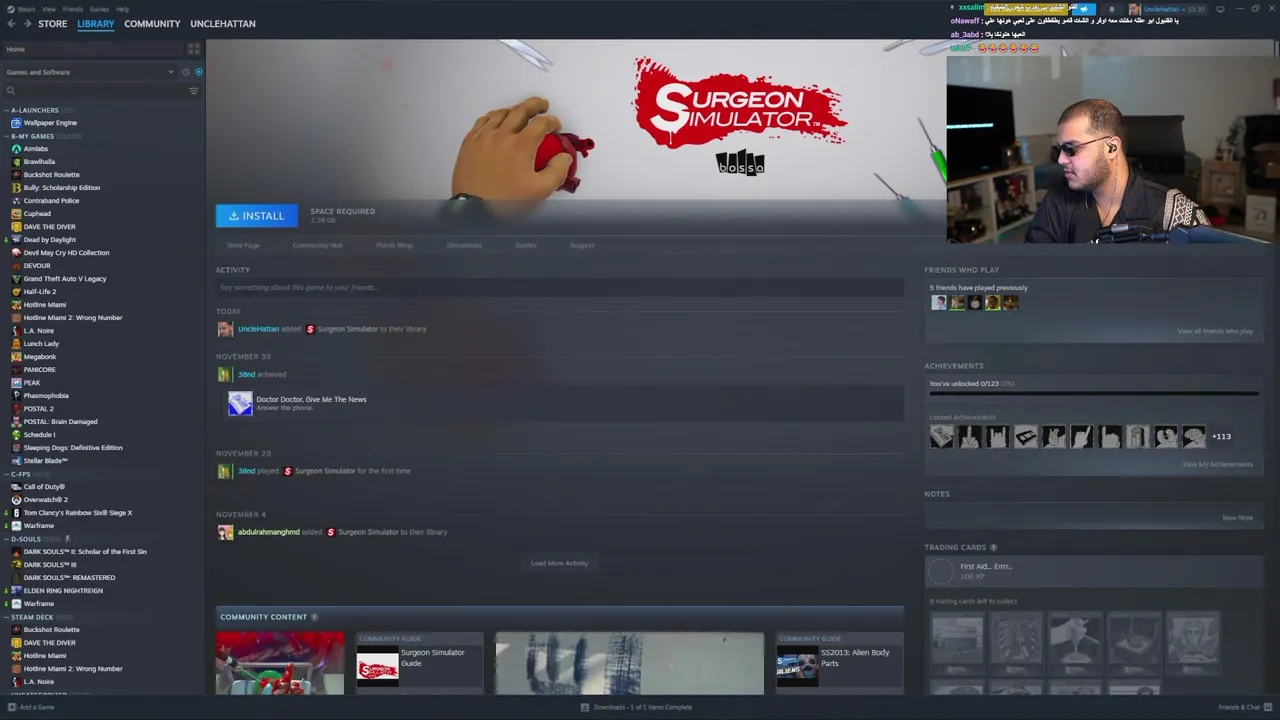Click New Note in Notes
The image size is (1280, 720).
1237,518
